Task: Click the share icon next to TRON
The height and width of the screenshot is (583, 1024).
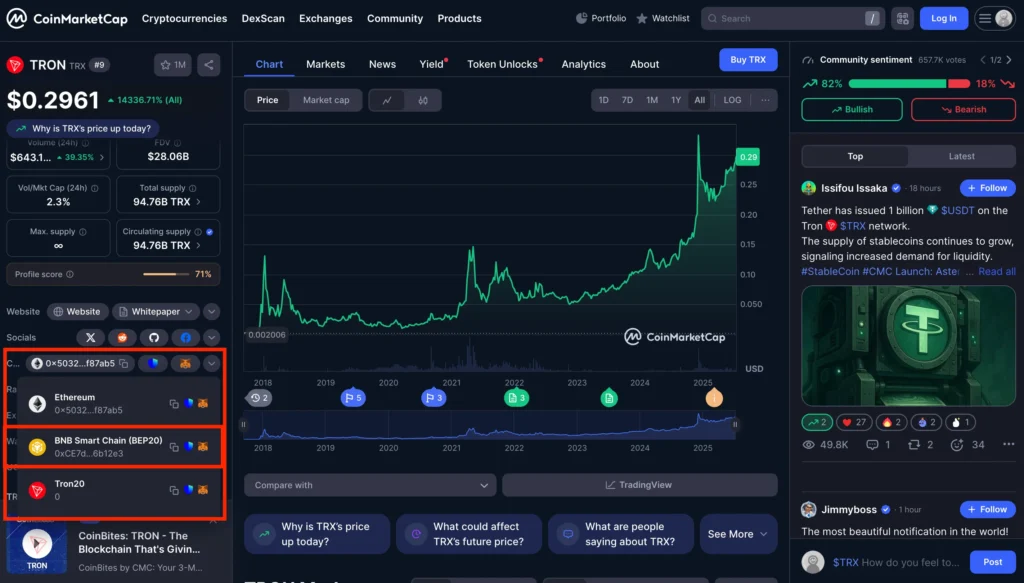Action: [x=209, y=65]
